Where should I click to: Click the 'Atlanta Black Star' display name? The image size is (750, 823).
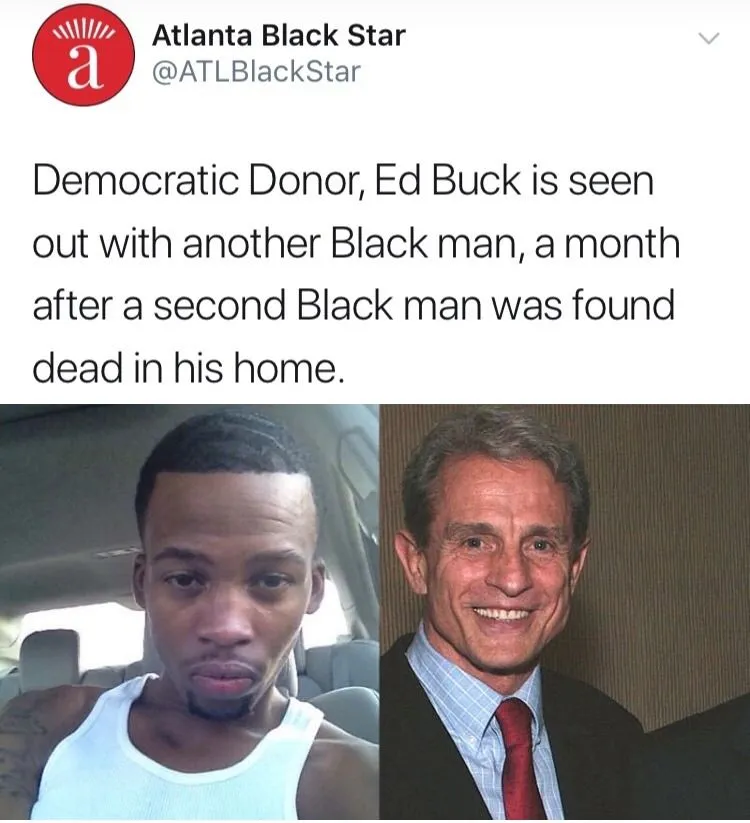(x=279, y=36)
